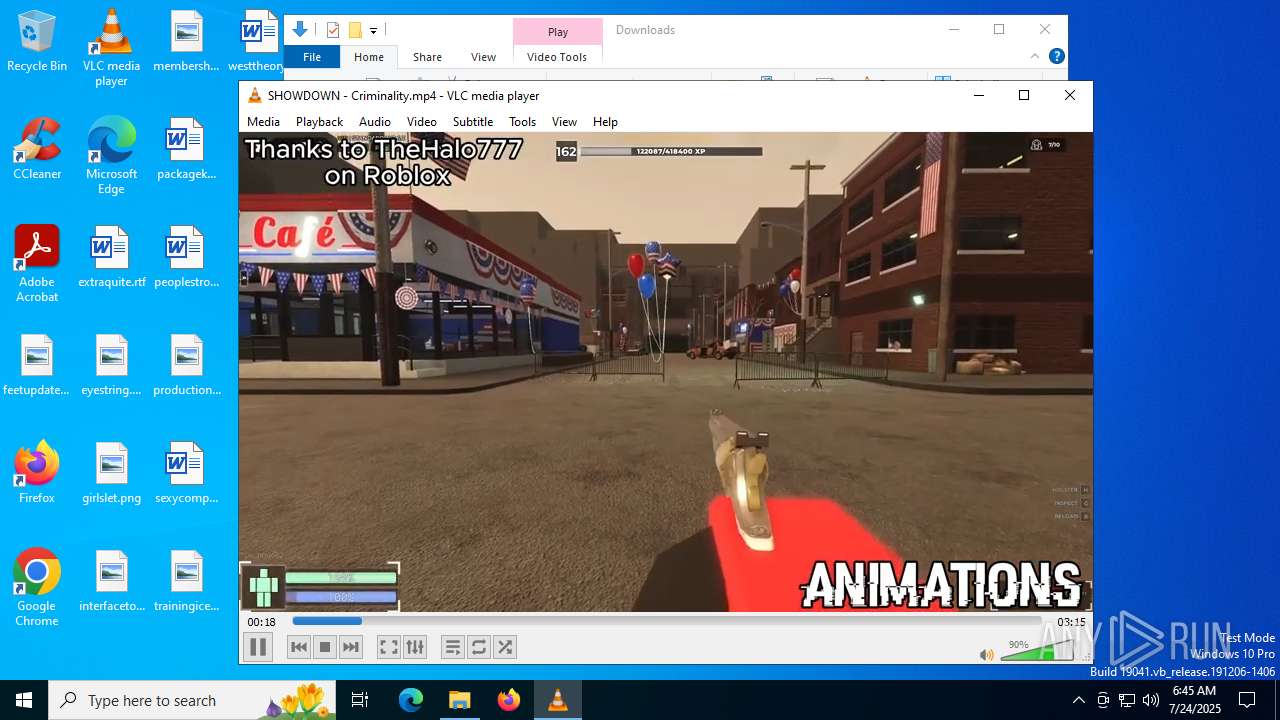Viewport: 1280px width, 720px height.
Task: Click the total duration 03:15 label
Action: pyautogui.click(x=1071, y=622)
